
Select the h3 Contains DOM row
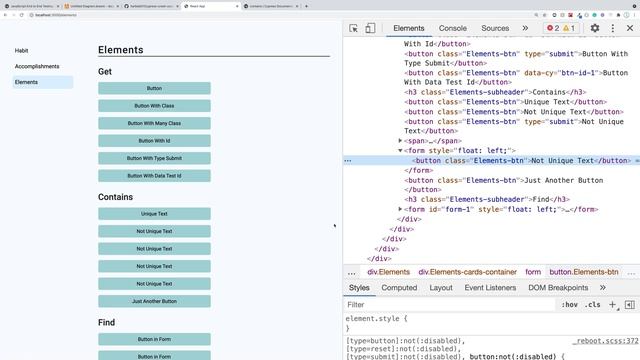coord(495,92)
